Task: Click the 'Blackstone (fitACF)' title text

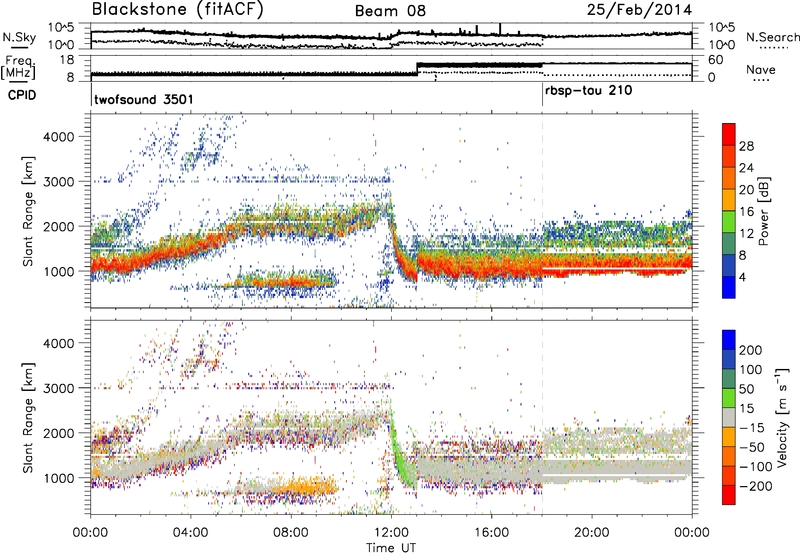Action: tap(178, 10)
